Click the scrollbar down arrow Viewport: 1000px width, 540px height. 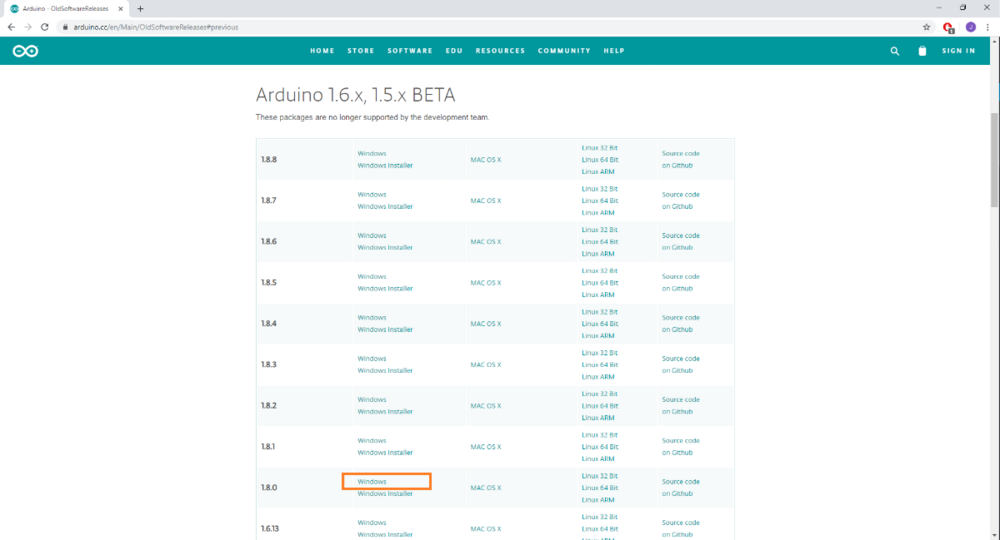click(x=994, y=535)
